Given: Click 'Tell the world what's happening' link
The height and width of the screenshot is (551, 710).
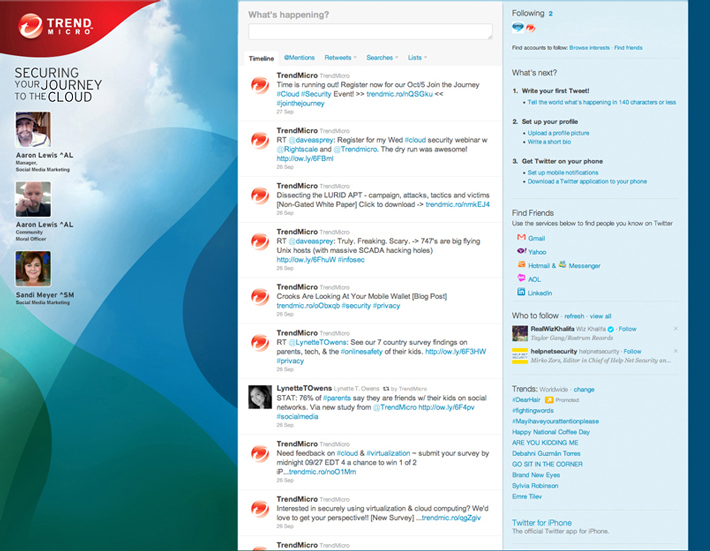Looking at the screenshot, I should [x=602, y=102].
